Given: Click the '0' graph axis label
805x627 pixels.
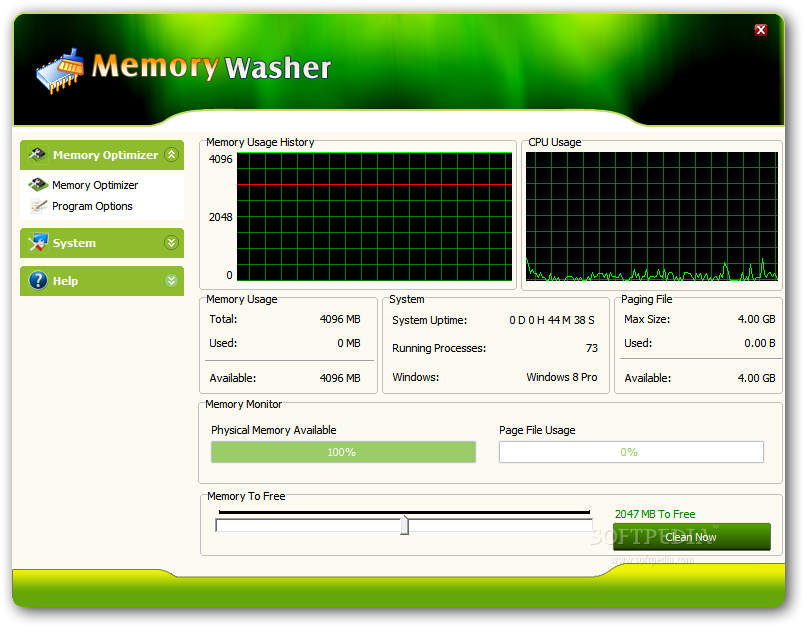Looking at the screenshot, I should click(229, 275).
